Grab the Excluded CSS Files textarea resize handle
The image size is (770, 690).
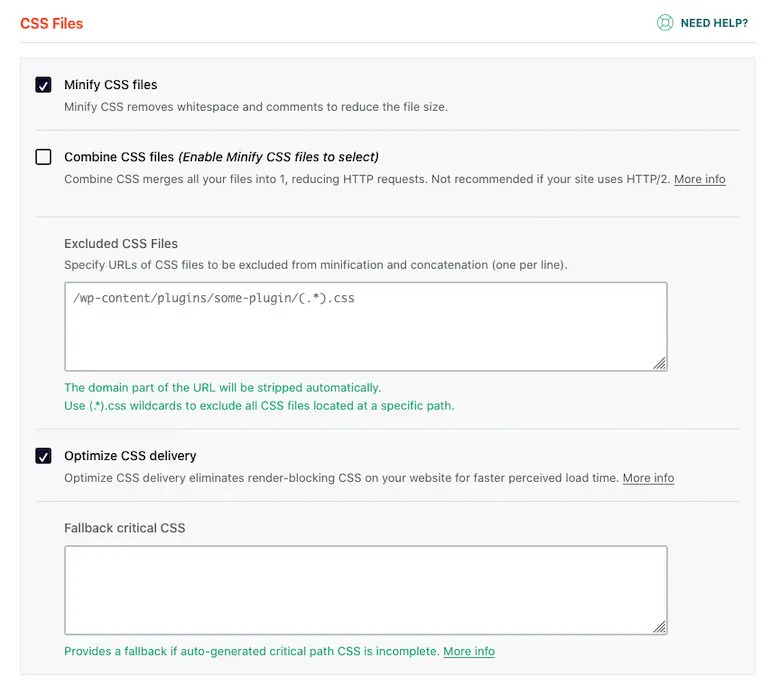(660, 363)
